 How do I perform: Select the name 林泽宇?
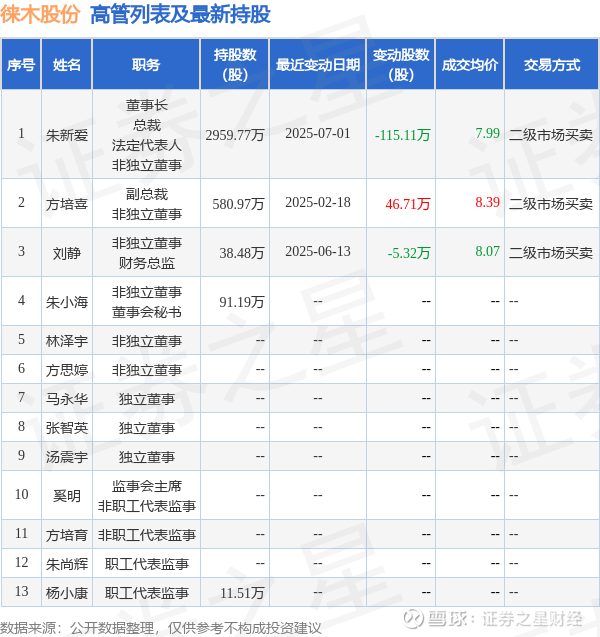[67, 341]
